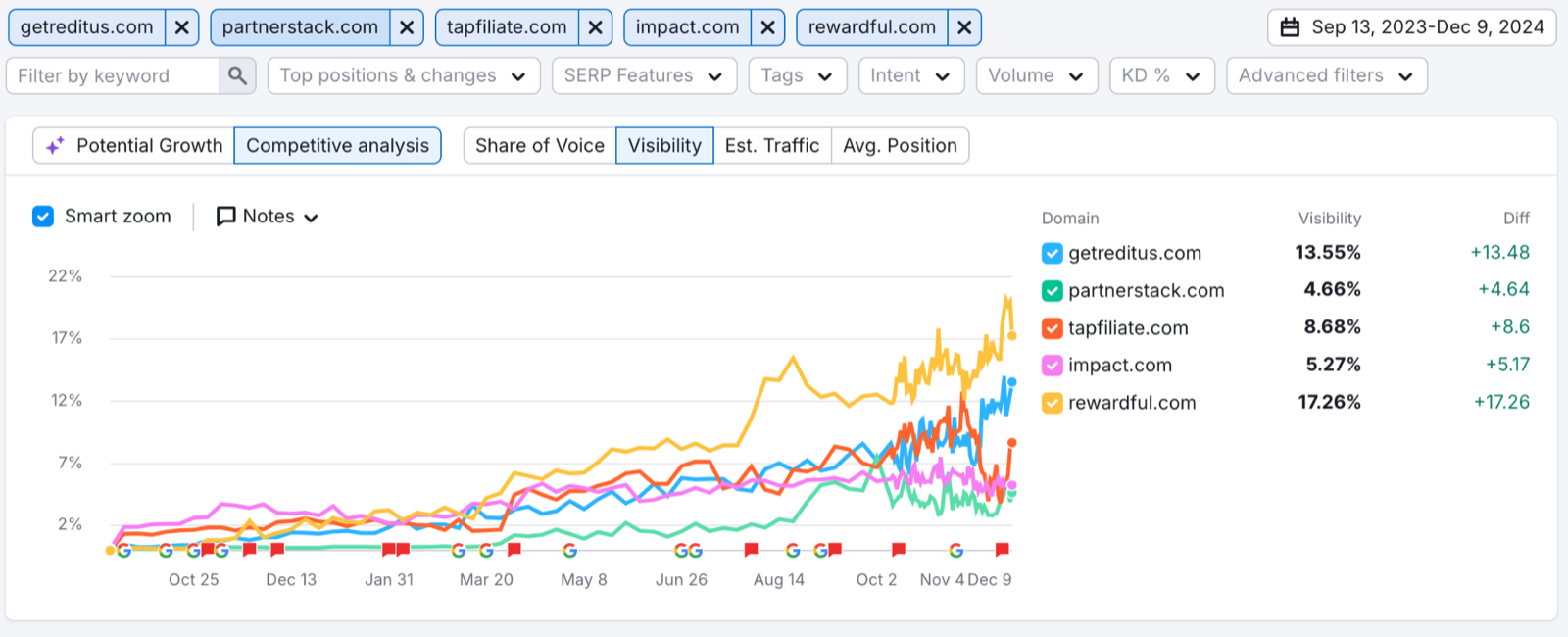Click the 8.68% visibility value
This screenshot has height=637, width=1568.
tap(1332, 327)
